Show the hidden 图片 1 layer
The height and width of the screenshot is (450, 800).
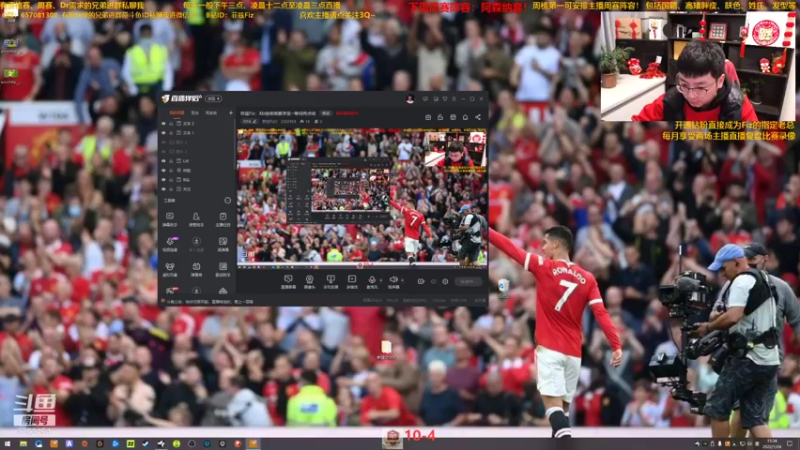coord(164,142)
